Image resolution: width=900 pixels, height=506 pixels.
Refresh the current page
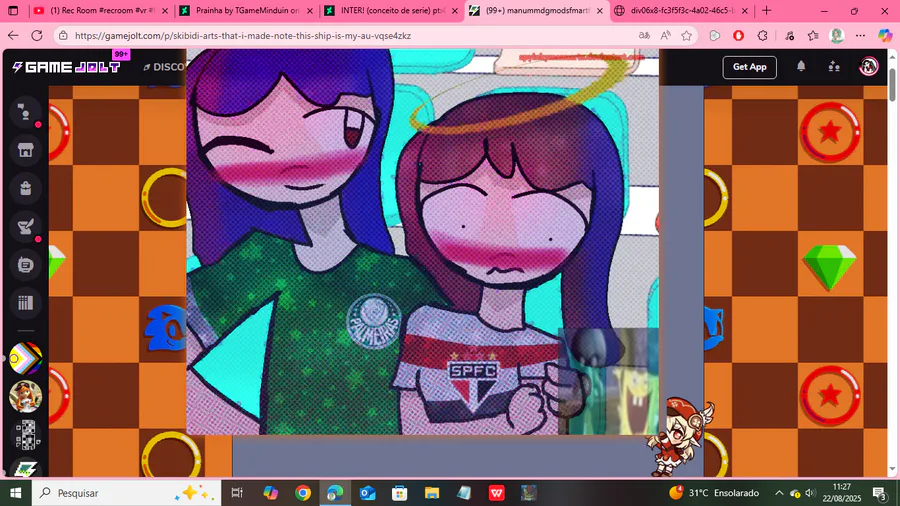point(37,36)
